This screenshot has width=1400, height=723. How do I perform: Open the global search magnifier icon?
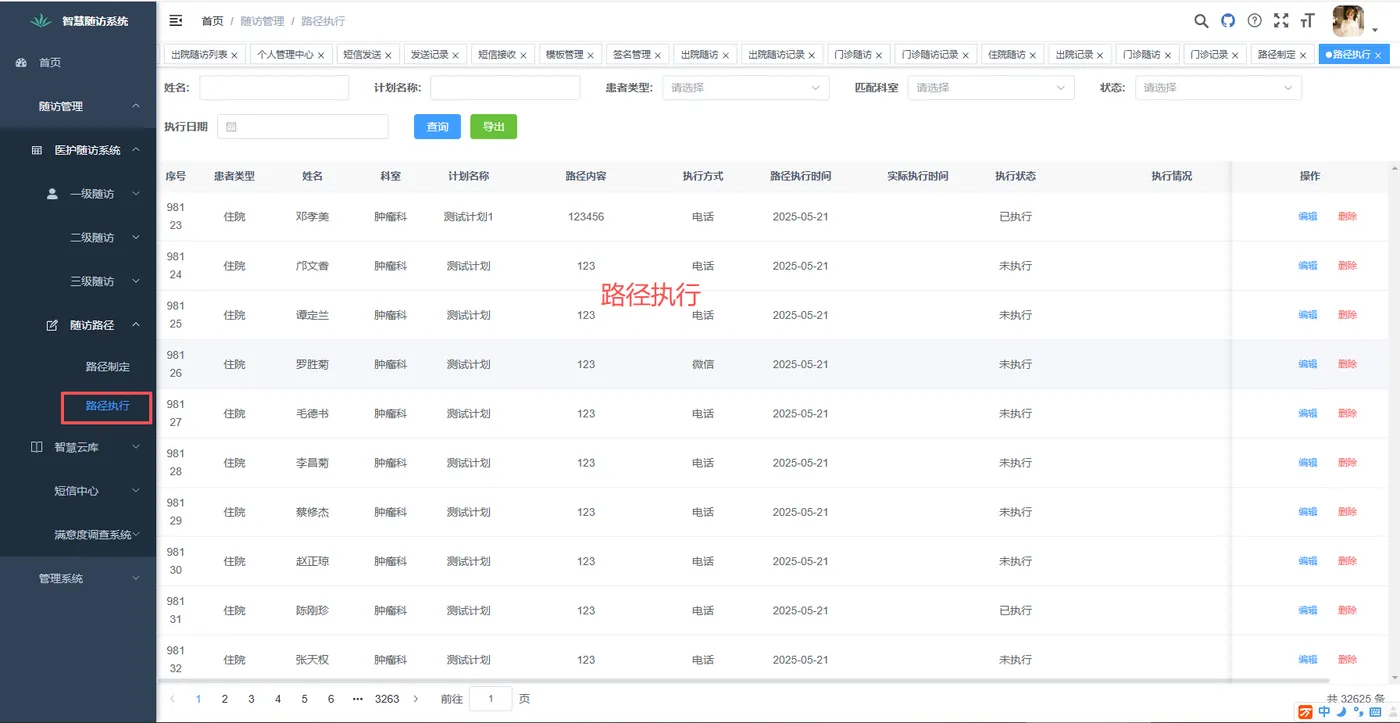(1200, 20)
